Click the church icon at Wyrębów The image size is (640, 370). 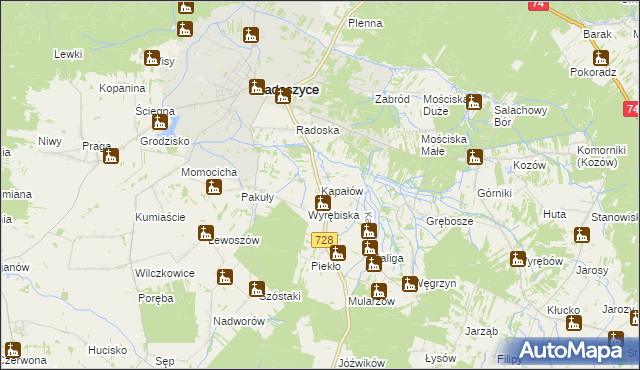[x=518, y=259]
